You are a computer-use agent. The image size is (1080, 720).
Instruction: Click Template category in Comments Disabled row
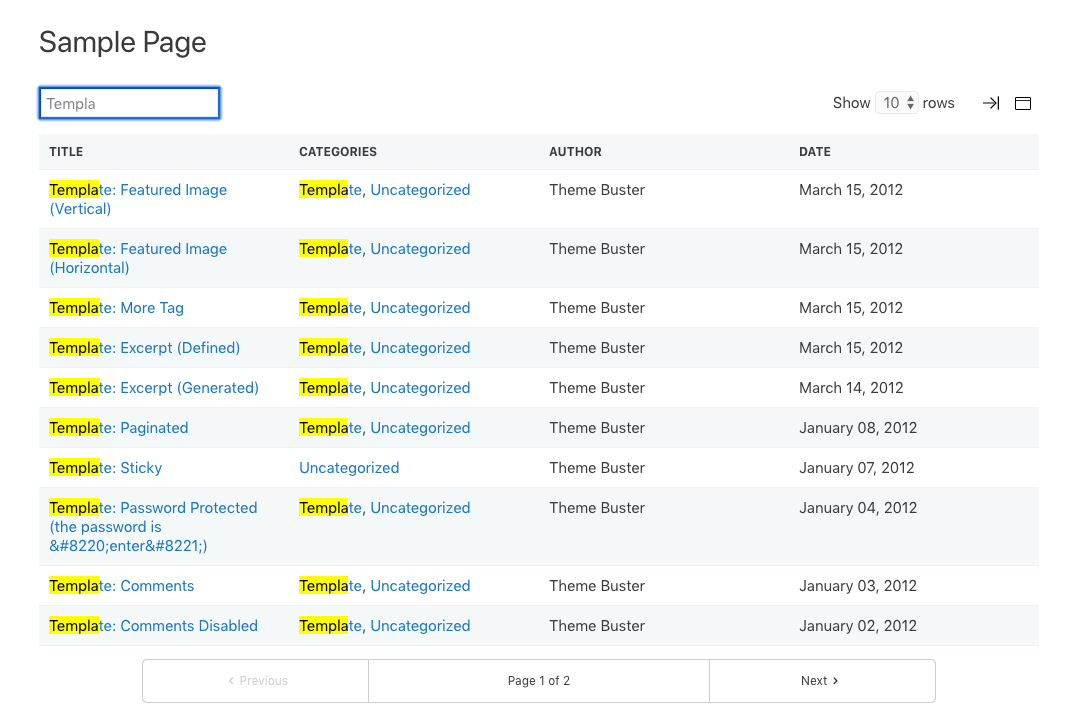[x=330, y=626]
